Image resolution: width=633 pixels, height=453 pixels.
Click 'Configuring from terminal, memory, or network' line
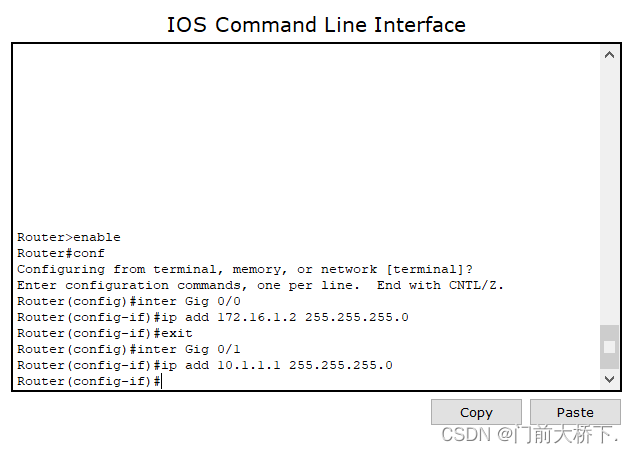pyautogui.click(x=245, y=269)
